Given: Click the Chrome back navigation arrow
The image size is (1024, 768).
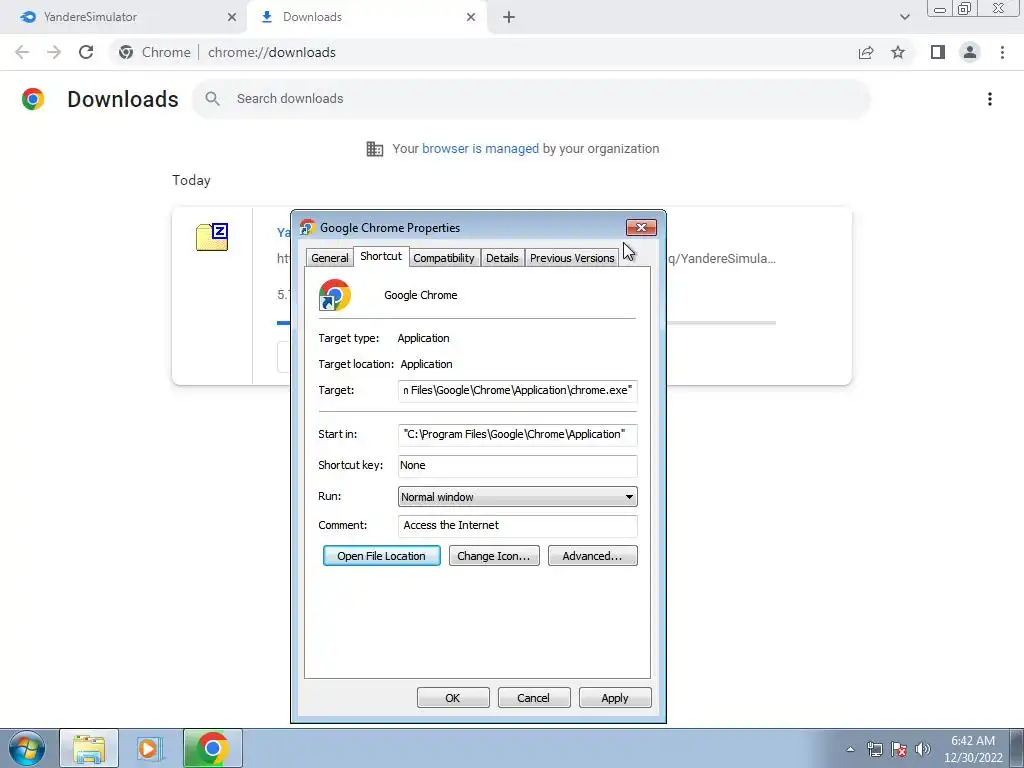Looking at the screenshot, I should [22, 52].
